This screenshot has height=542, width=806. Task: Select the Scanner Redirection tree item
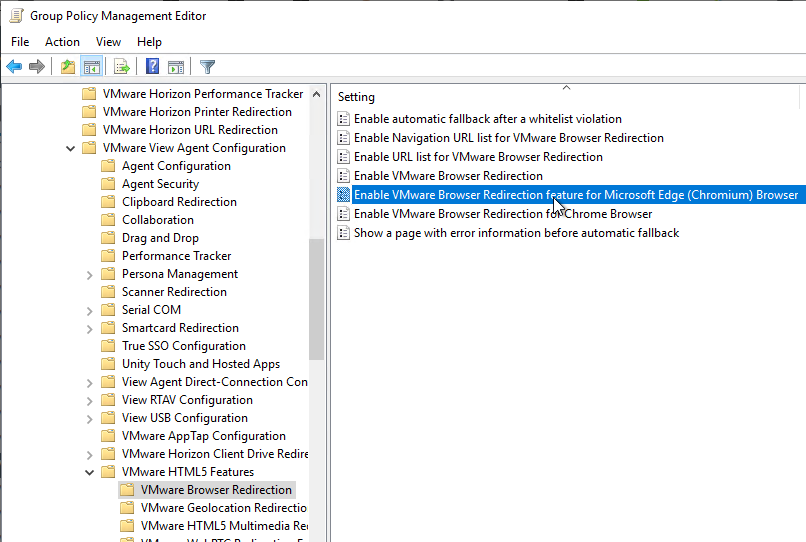click(x=174, y=292)
